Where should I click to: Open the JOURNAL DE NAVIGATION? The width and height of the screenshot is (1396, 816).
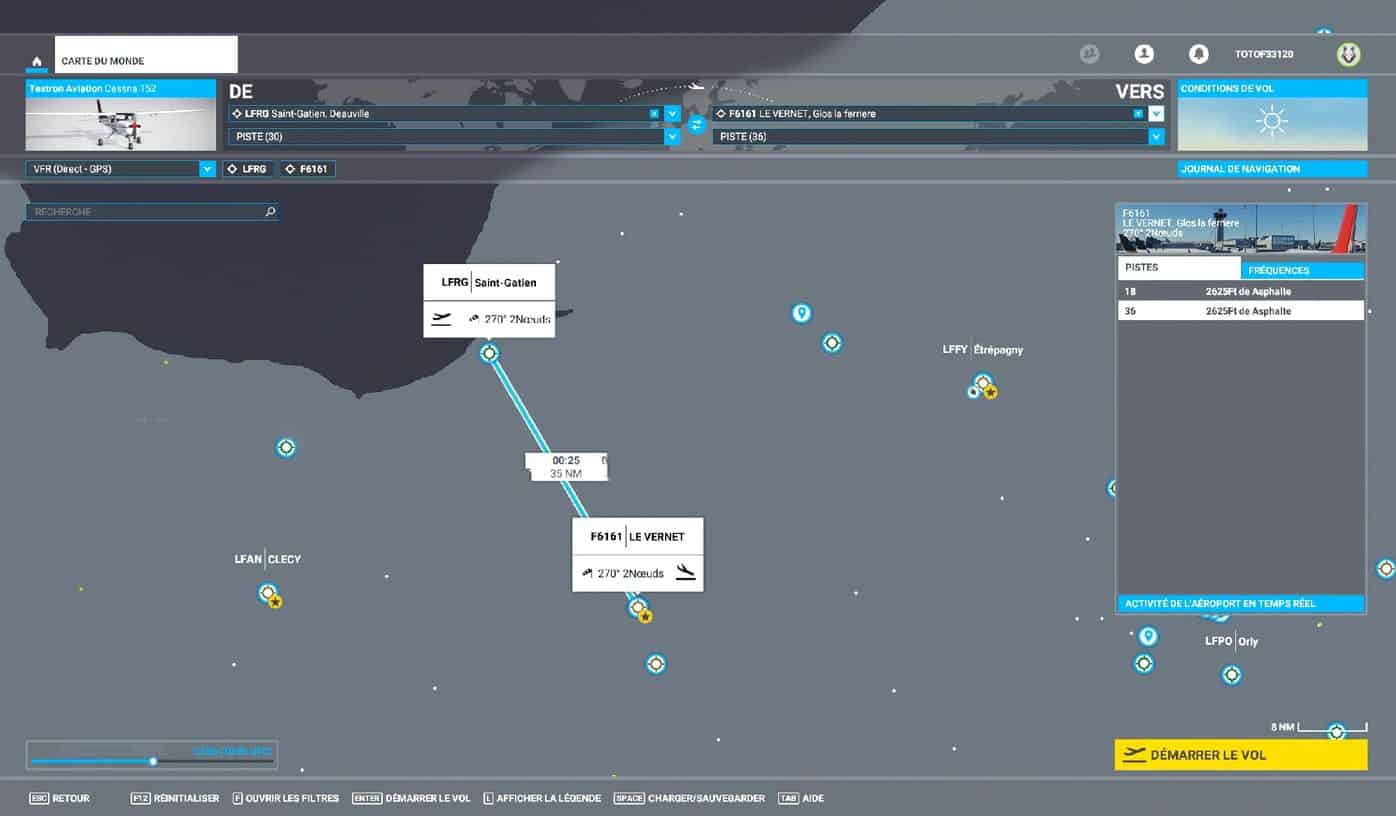pos(1271,169)
